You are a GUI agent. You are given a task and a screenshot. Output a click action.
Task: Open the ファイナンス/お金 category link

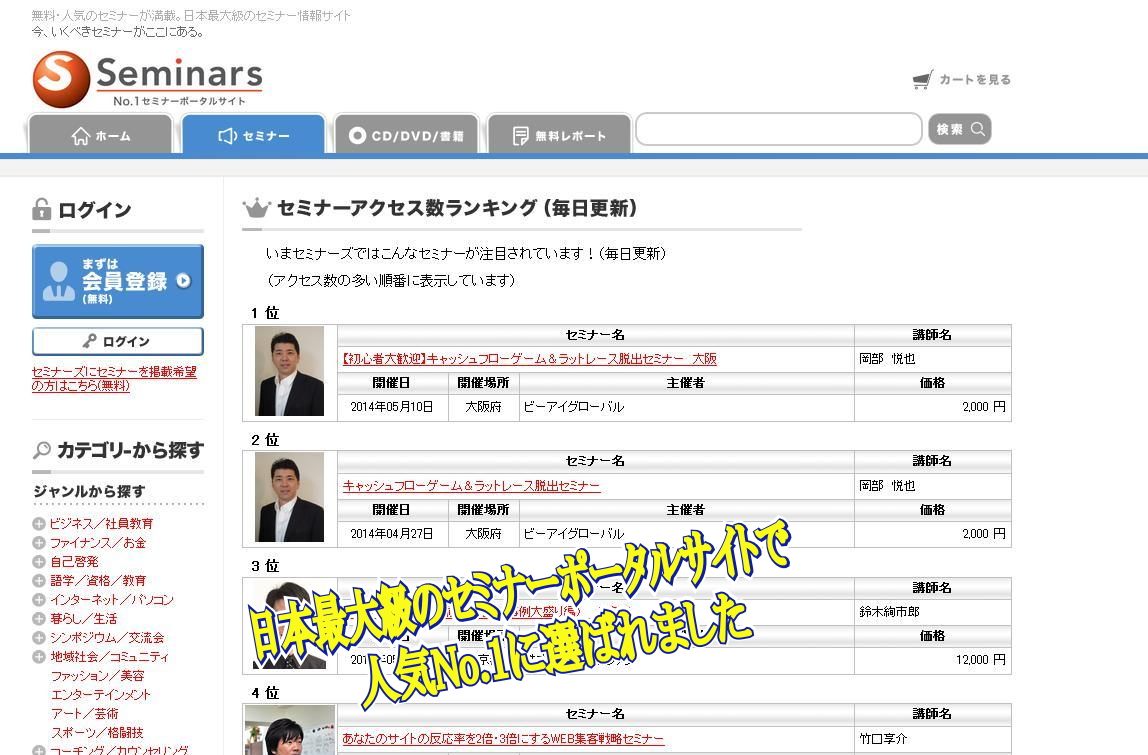[x=98, y=543]
